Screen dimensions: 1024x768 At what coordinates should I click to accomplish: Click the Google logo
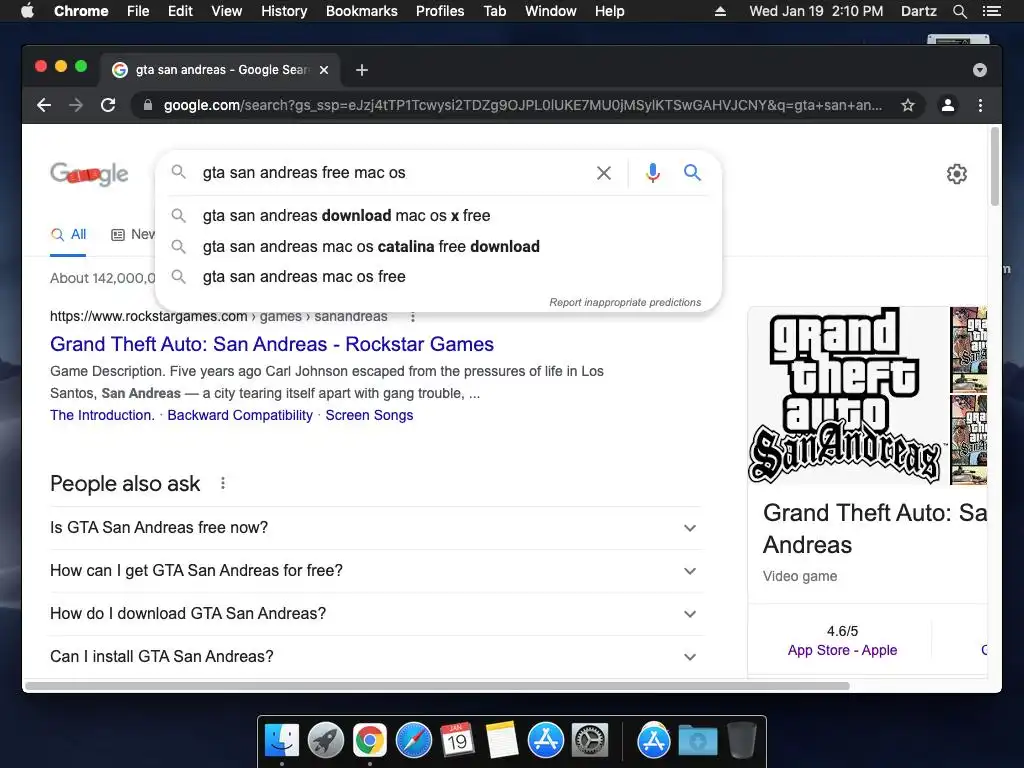[x=89, y=174]
